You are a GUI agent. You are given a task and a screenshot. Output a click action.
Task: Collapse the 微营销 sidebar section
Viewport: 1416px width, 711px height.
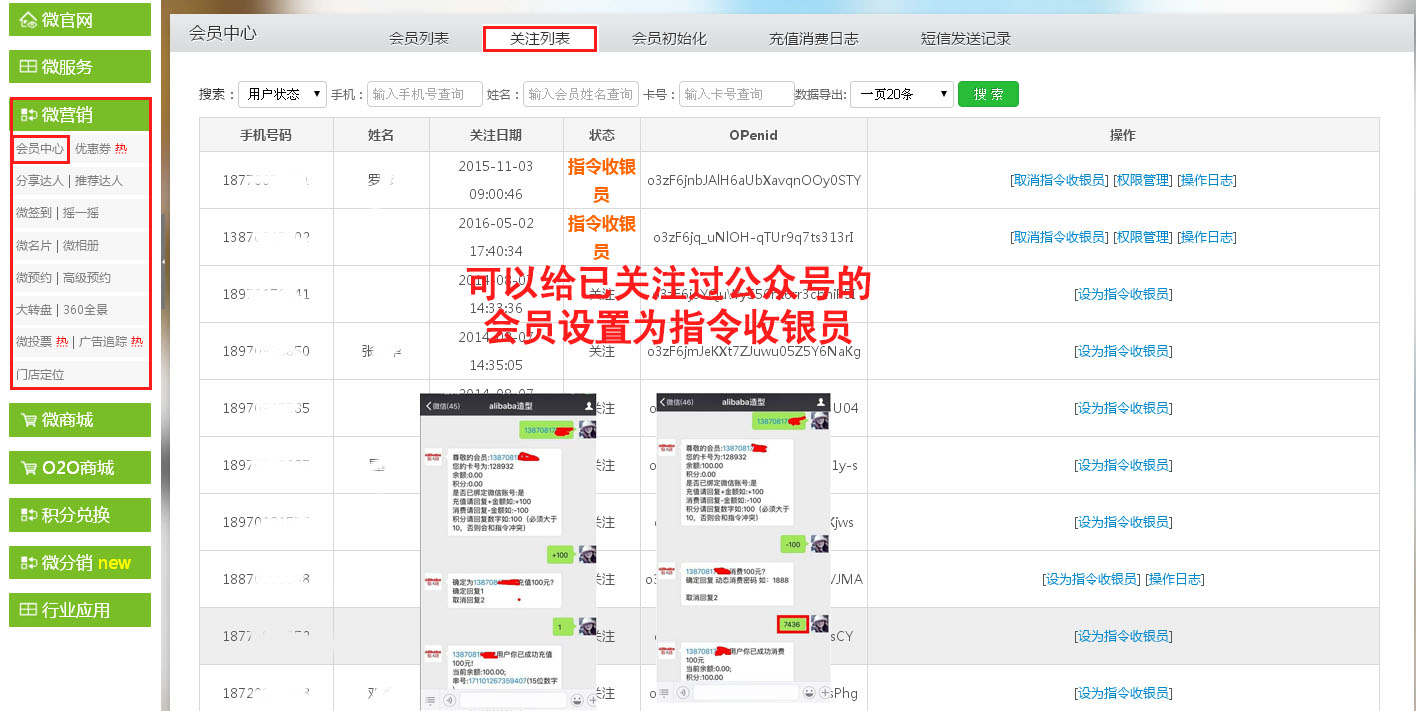click(79, 115)
